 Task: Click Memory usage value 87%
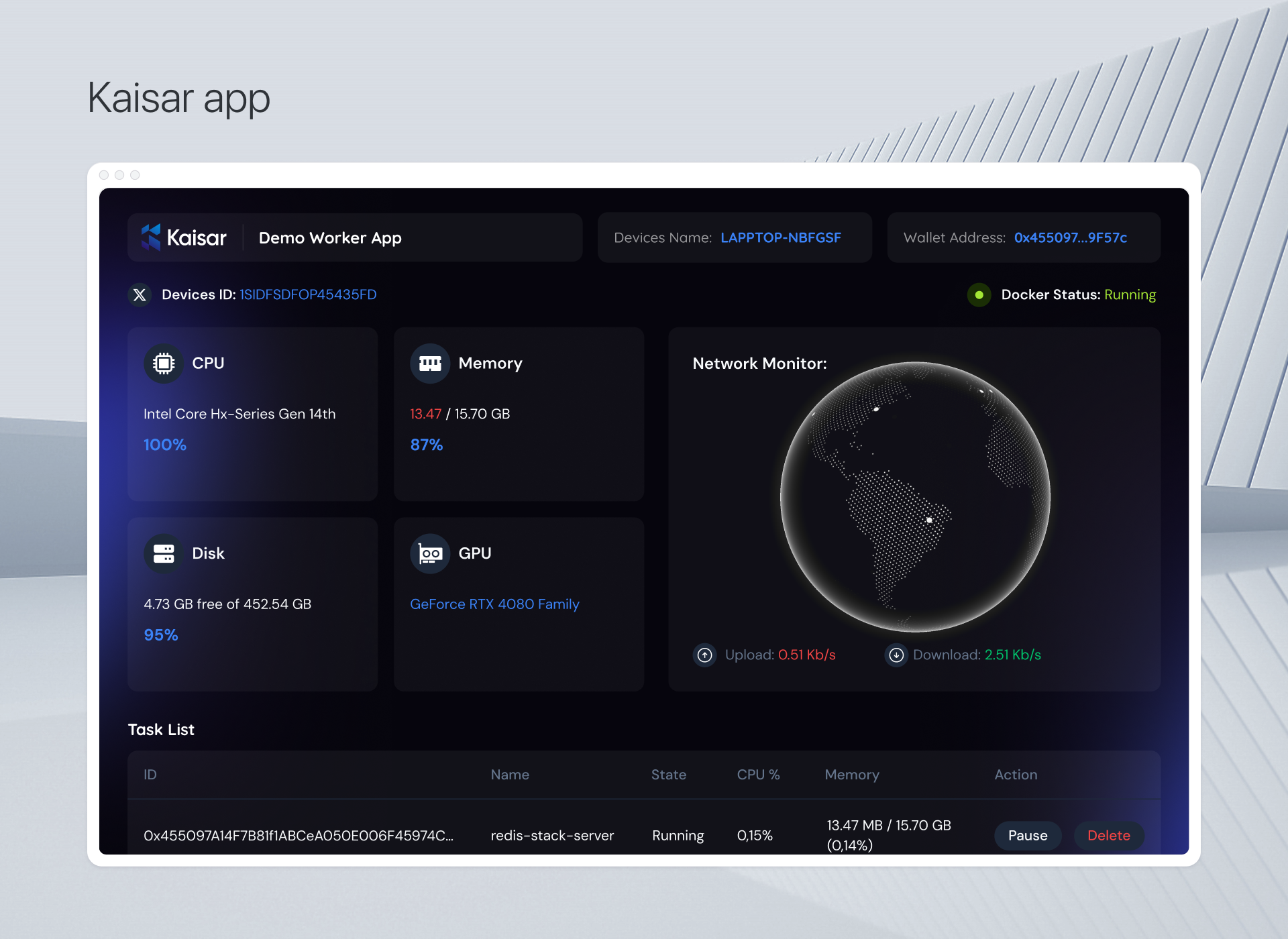pyautogui.click(x=427, y=445)
